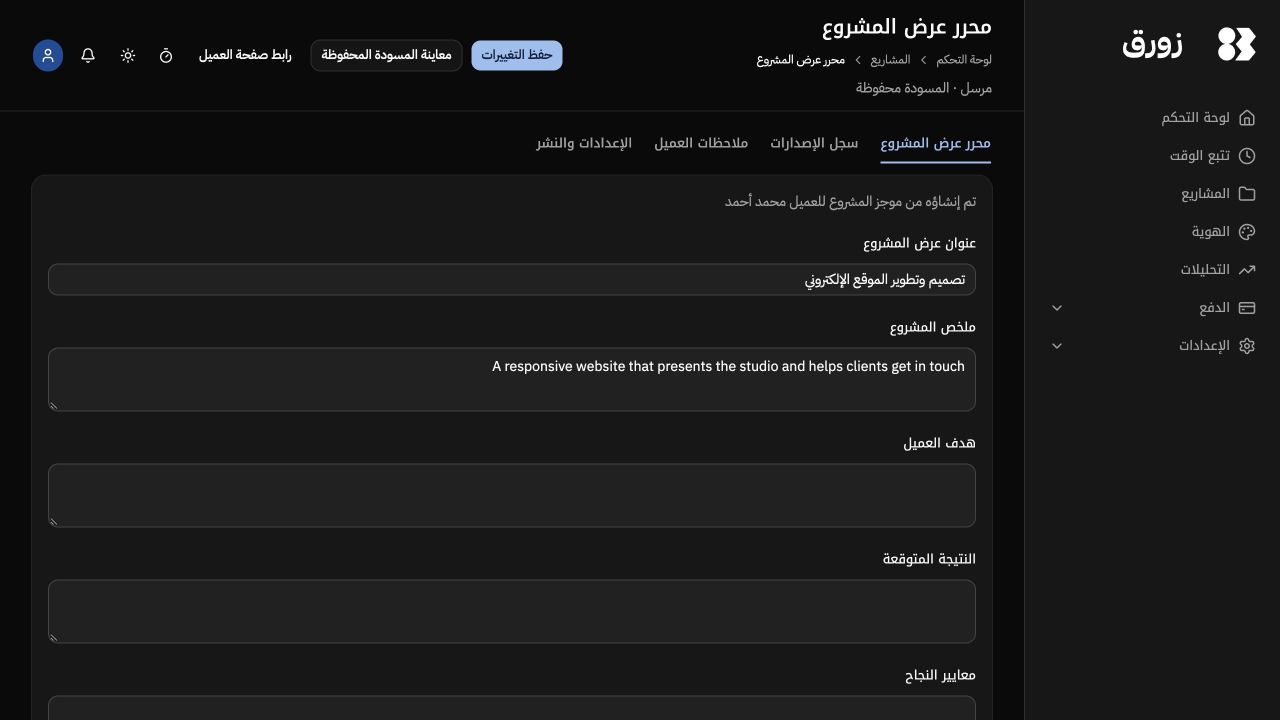Click the page heading محرر عرض المشروع
1280x720 pixels.
907,27
